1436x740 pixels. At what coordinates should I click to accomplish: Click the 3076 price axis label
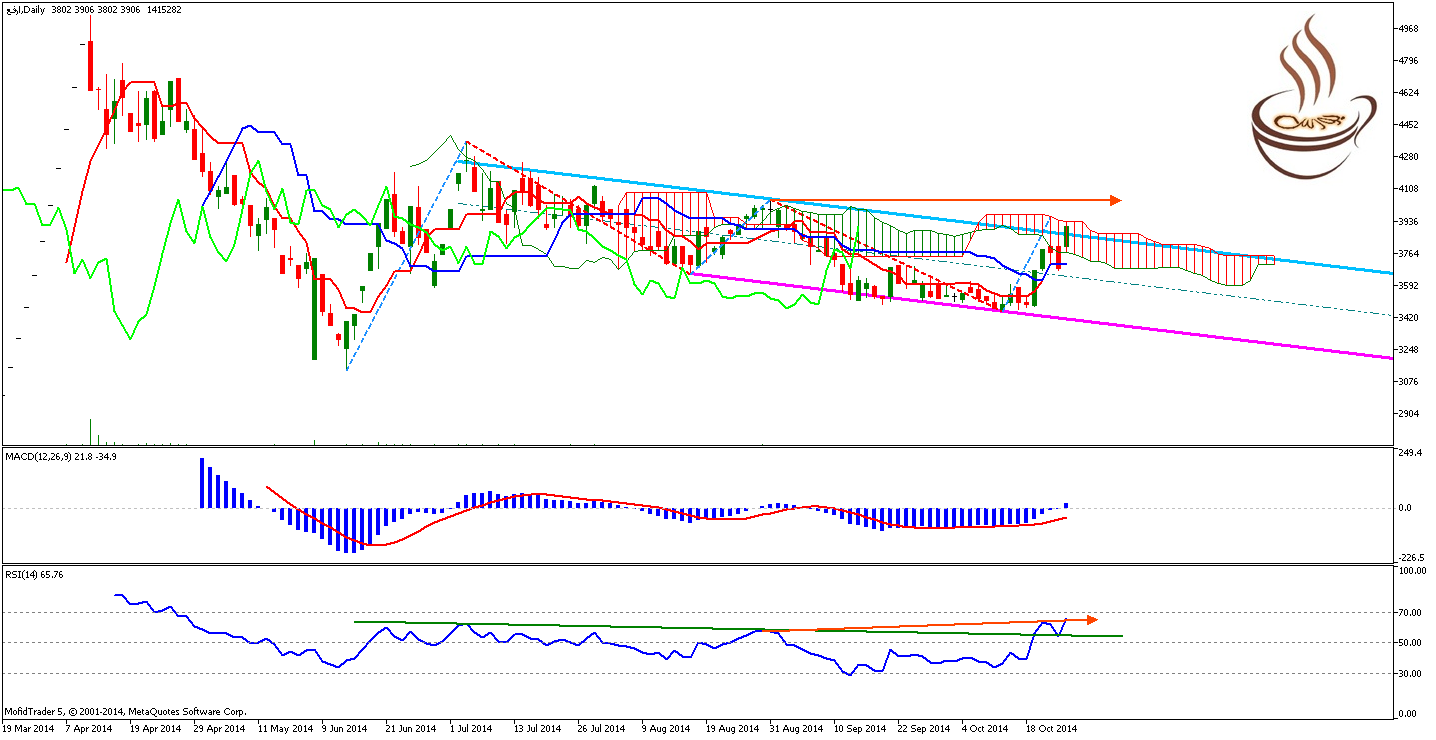click(x=1411, y=381)
